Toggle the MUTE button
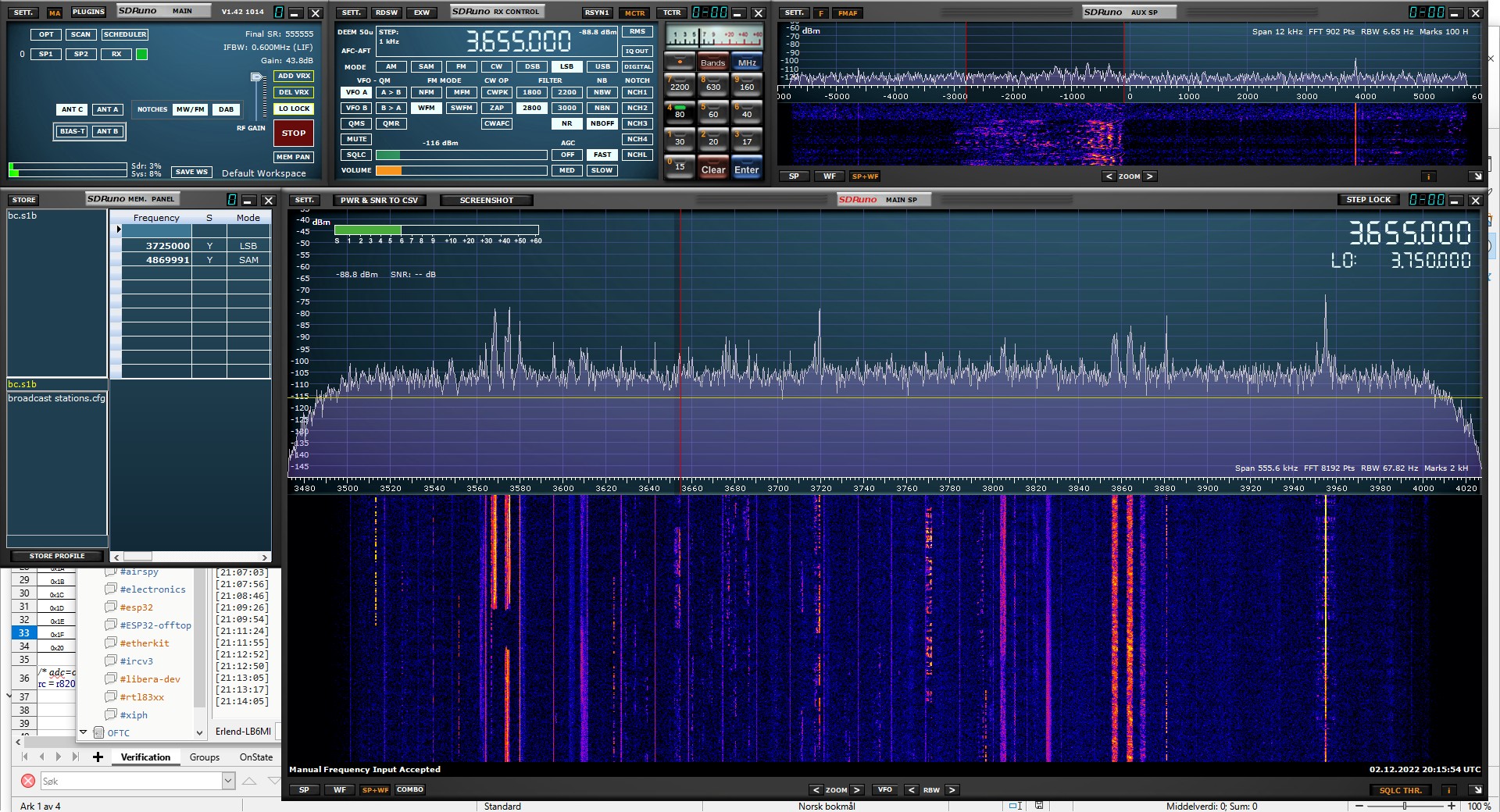Image resolution: width=1500 pixels, height=812 pixels. pyautogui.click(x=356, y=139)
